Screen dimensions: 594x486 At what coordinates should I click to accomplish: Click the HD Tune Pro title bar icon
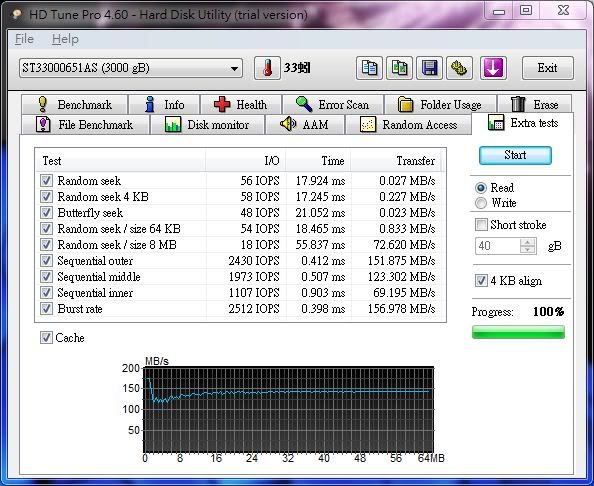coord(16,14)
